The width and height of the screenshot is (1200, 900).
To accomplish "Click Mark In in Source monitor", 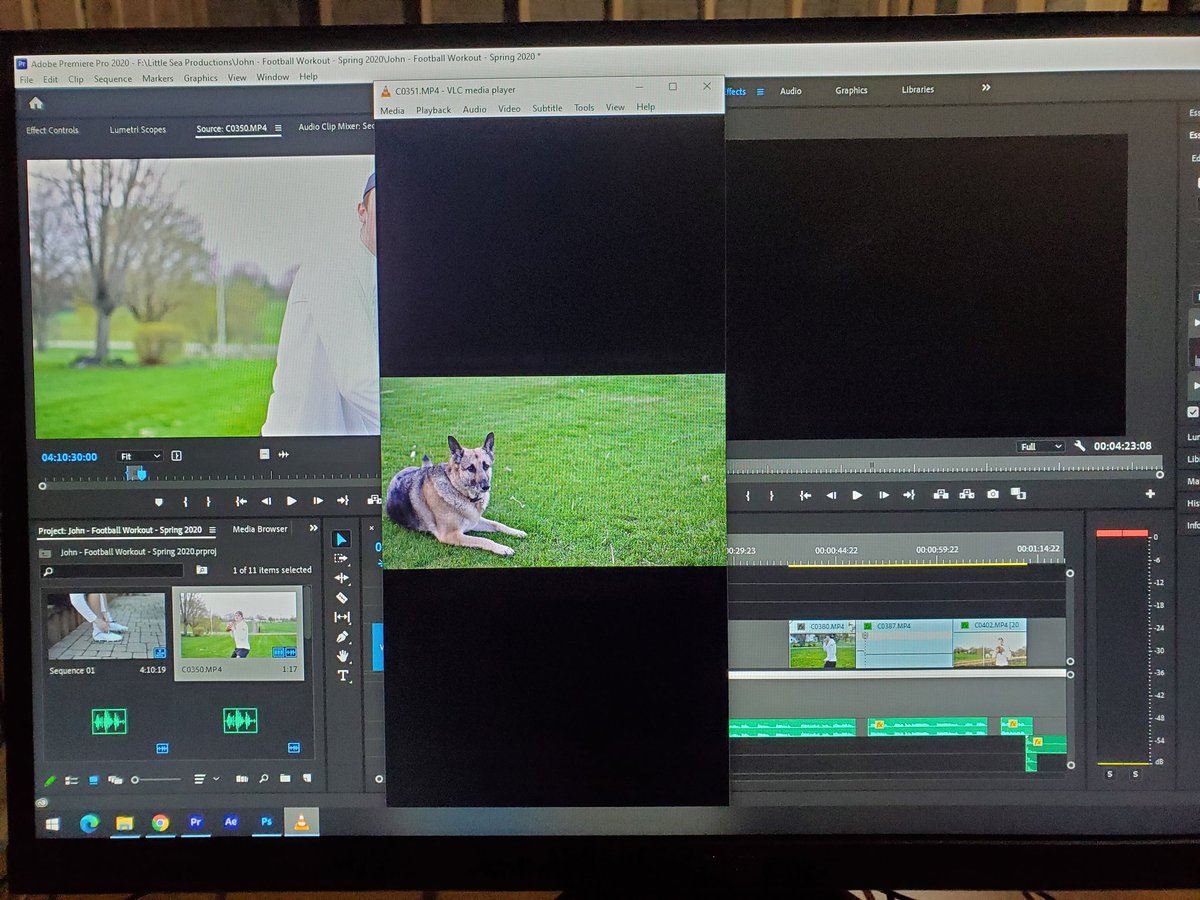I will (x=184, y=501).
